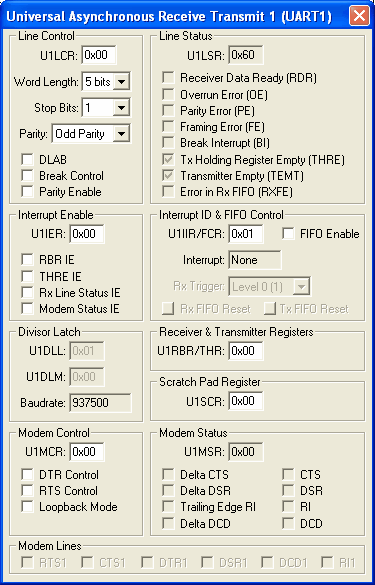
Task: Enable the DTR Control checkbox
Action: click(27, 475)
